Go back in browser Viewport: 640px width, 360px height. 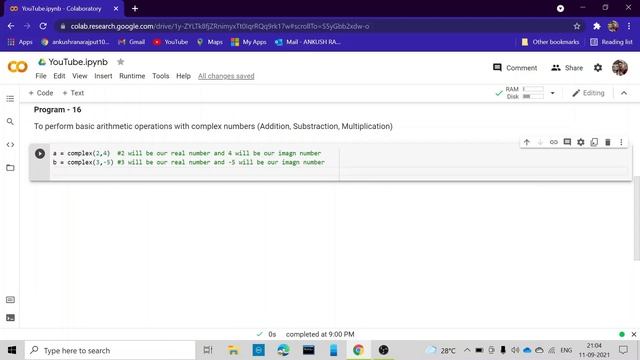point(11,26)
